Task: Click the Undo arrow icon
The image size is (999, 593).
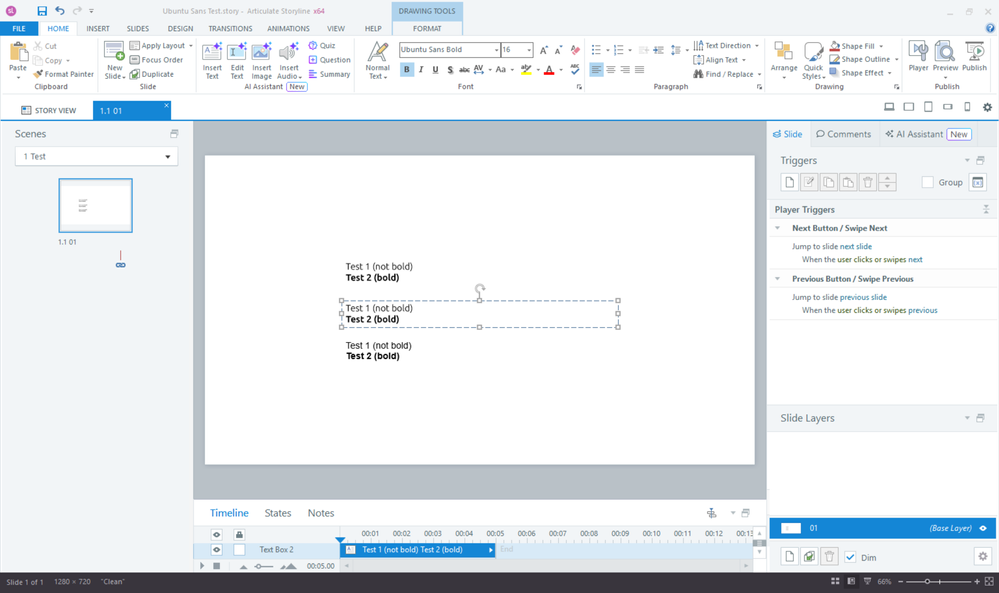Action: coord(60,11)
